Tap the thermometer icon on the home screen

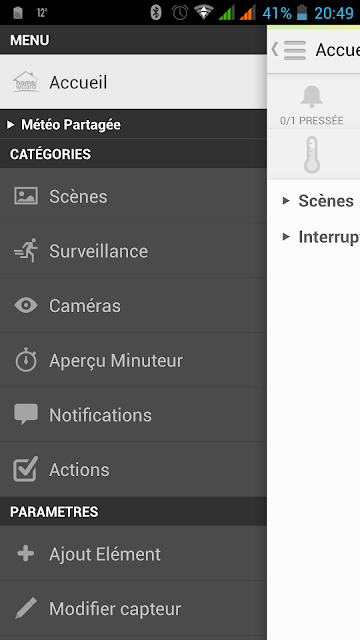click(312, 155)
